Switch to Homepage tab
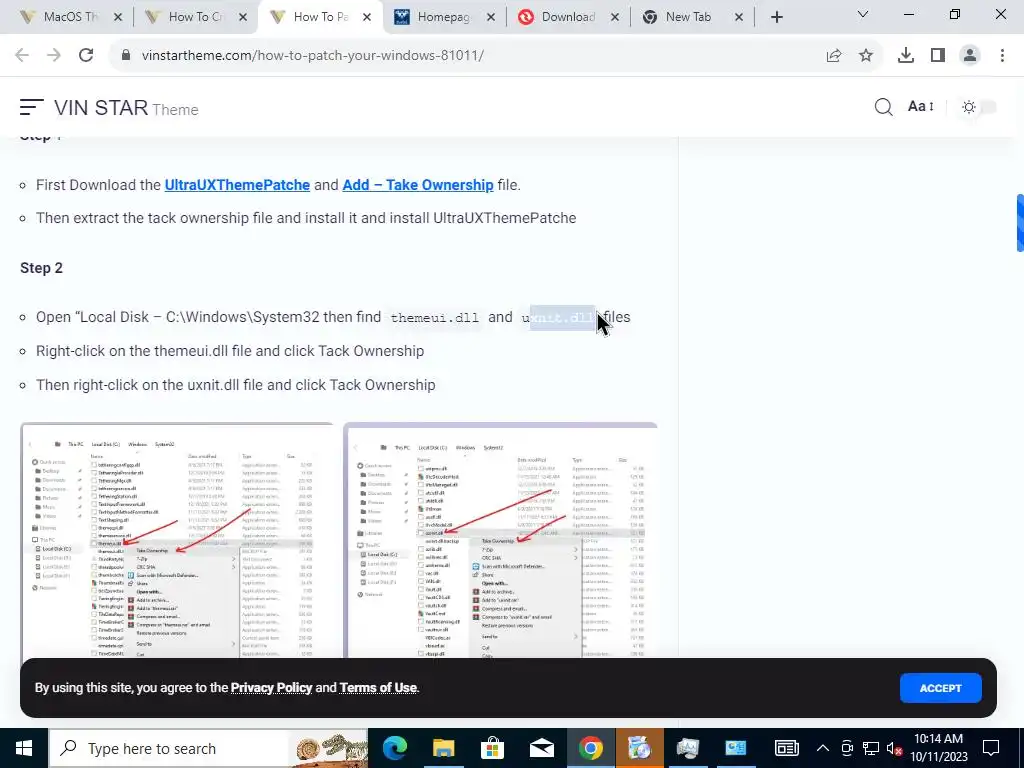 click(x=444, y=17)
